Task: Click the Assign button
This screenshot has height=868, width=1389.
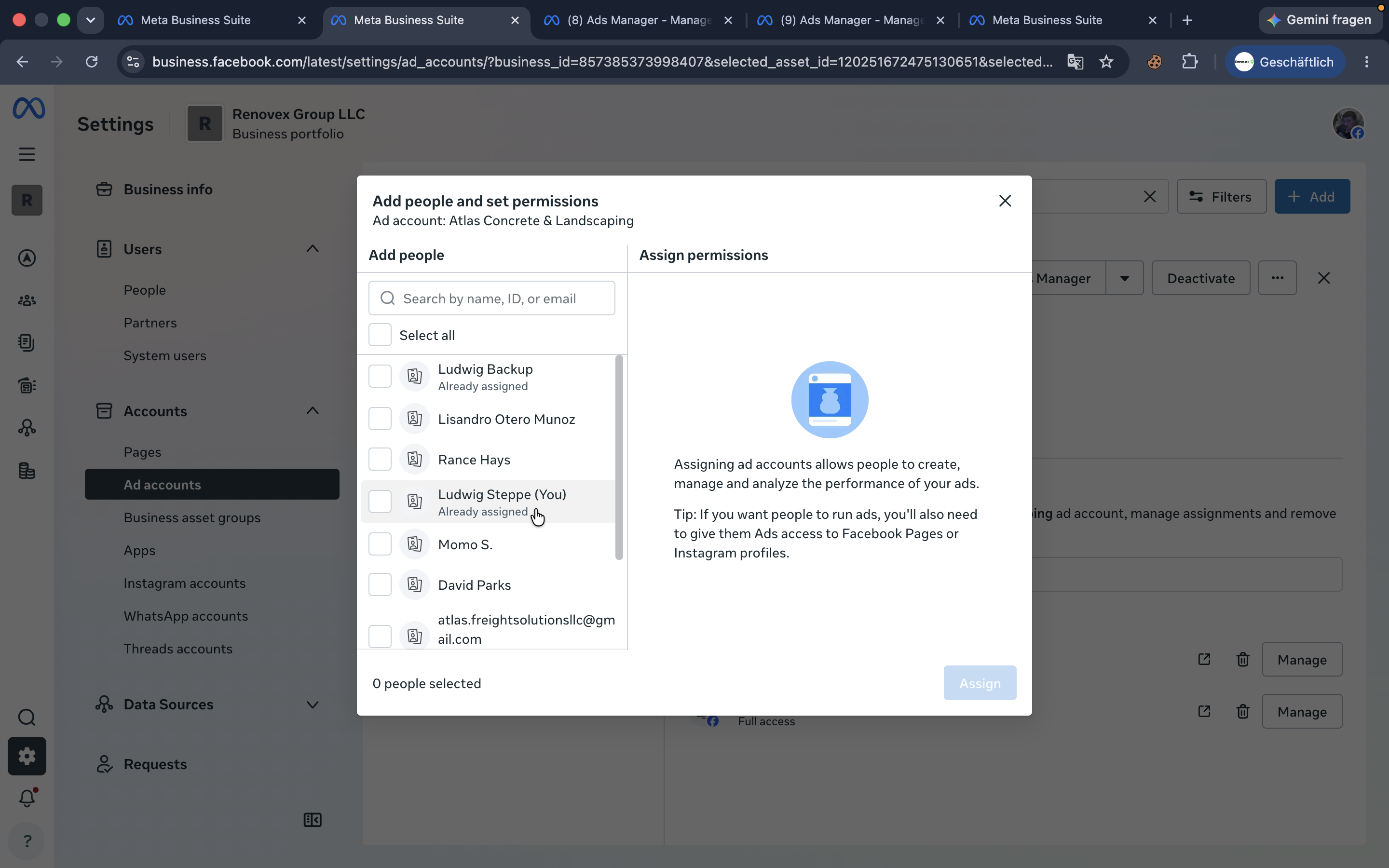Action: pyautogui.click(x=980, y=683)
